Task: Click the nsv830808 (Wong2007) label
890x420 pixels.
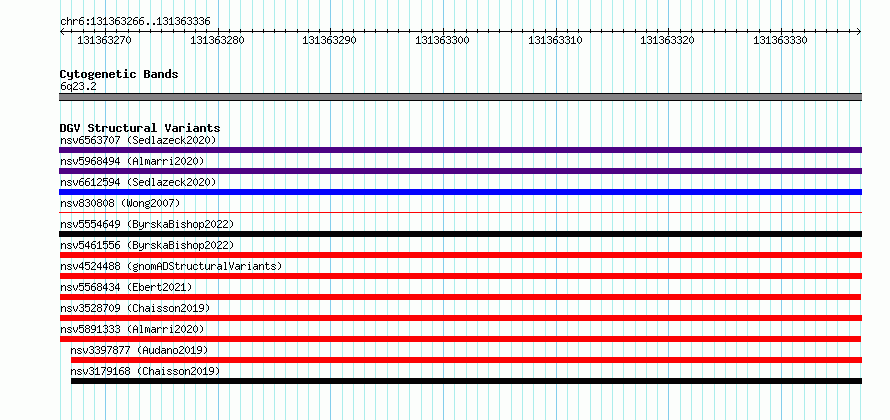Action: (120, 203)
